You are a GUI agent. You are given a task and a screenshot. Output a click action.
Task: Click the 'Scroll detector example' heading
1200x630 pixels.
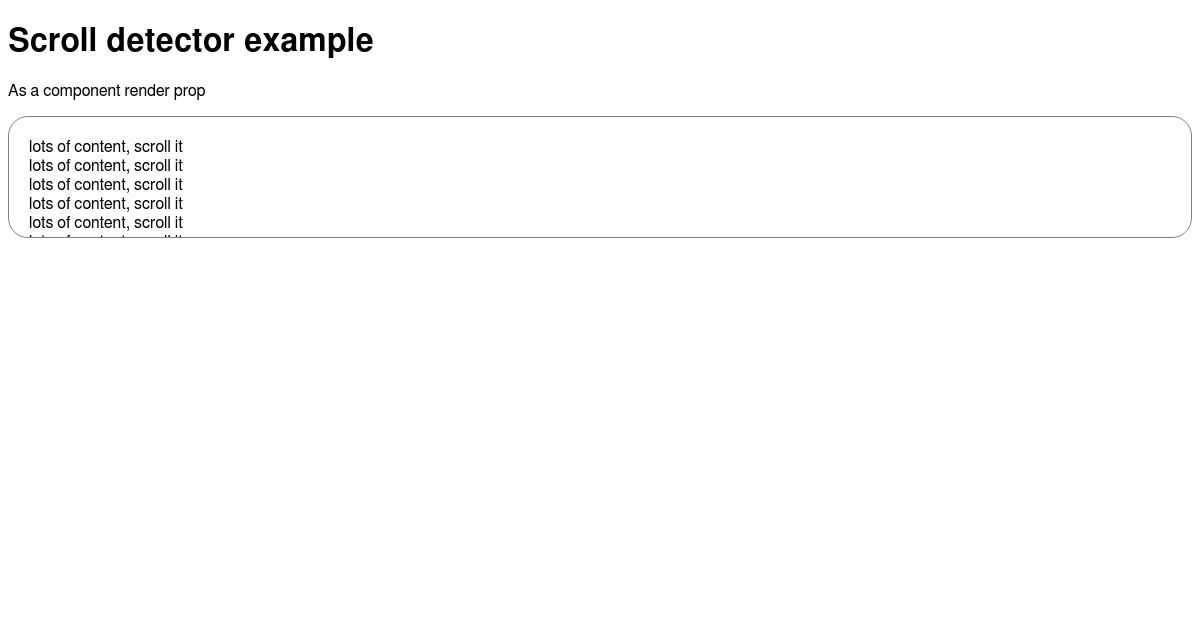pos(190,40)
